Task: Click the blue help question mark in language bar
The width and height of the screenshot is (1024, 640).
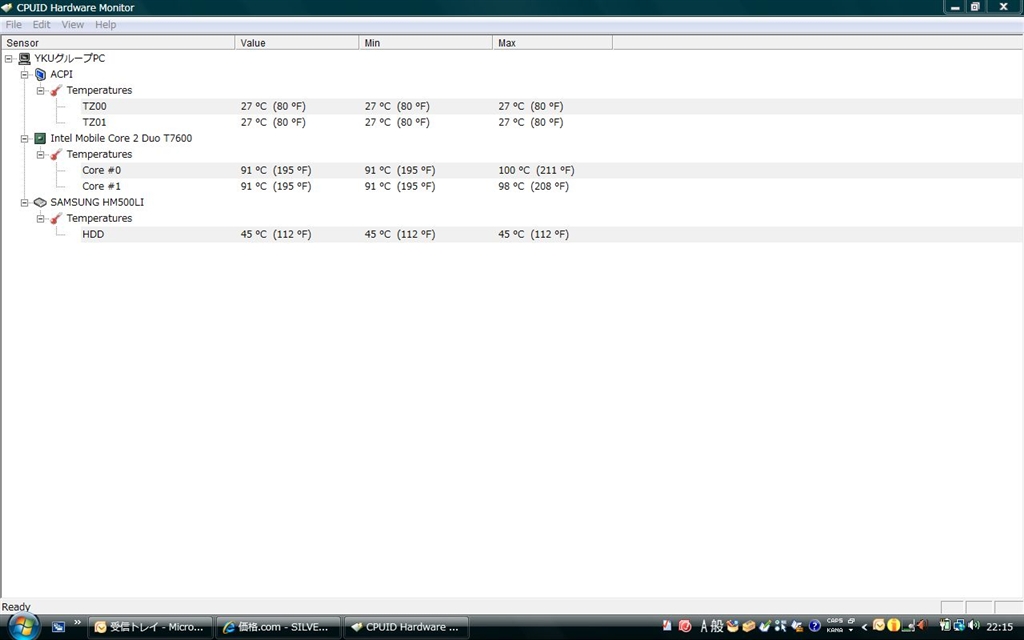Action: 814,626
